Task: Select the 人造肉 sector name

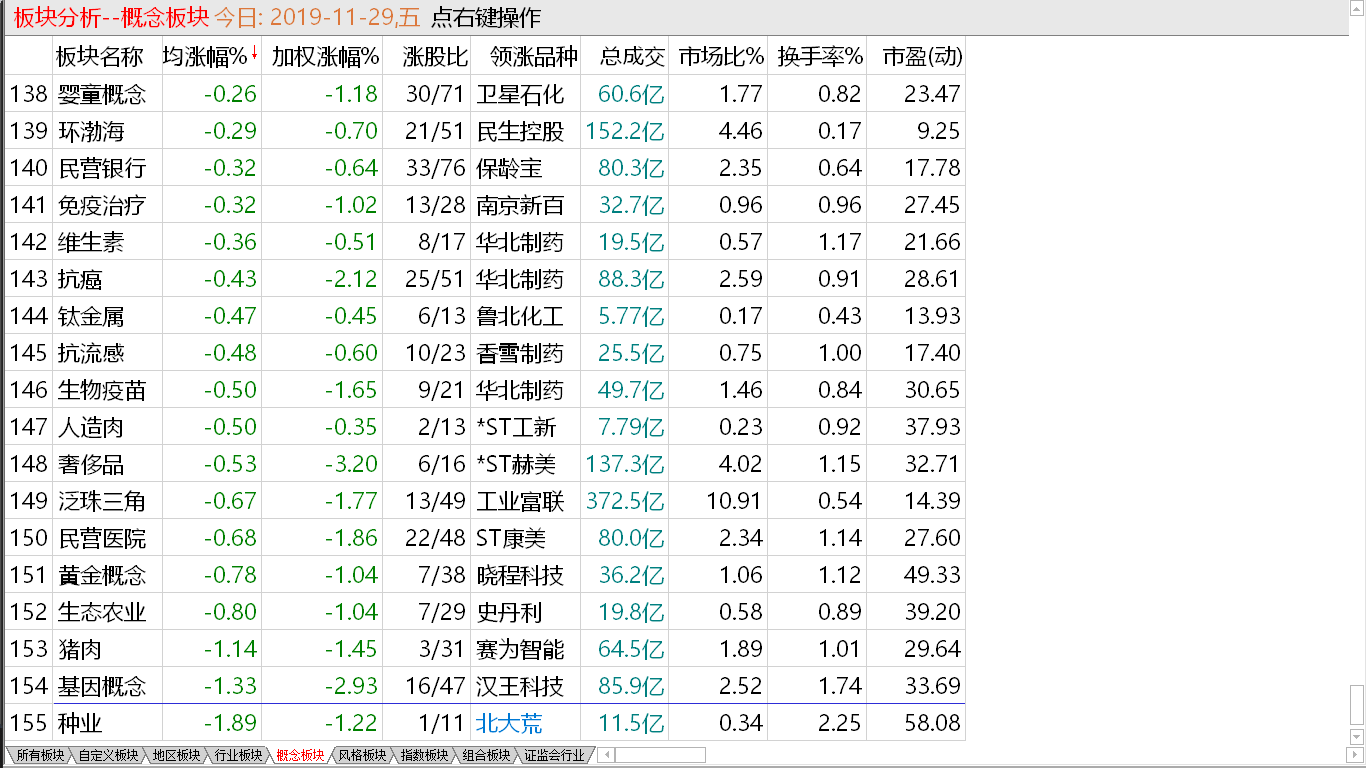Action: point(91,427)
